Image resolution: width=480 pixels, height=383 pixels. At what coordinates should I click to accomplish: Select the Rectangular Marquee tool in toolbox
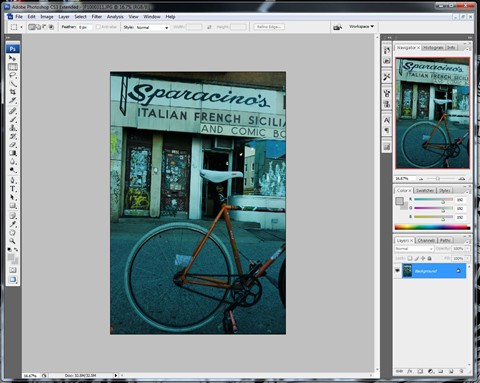click(x=13, y=67)
